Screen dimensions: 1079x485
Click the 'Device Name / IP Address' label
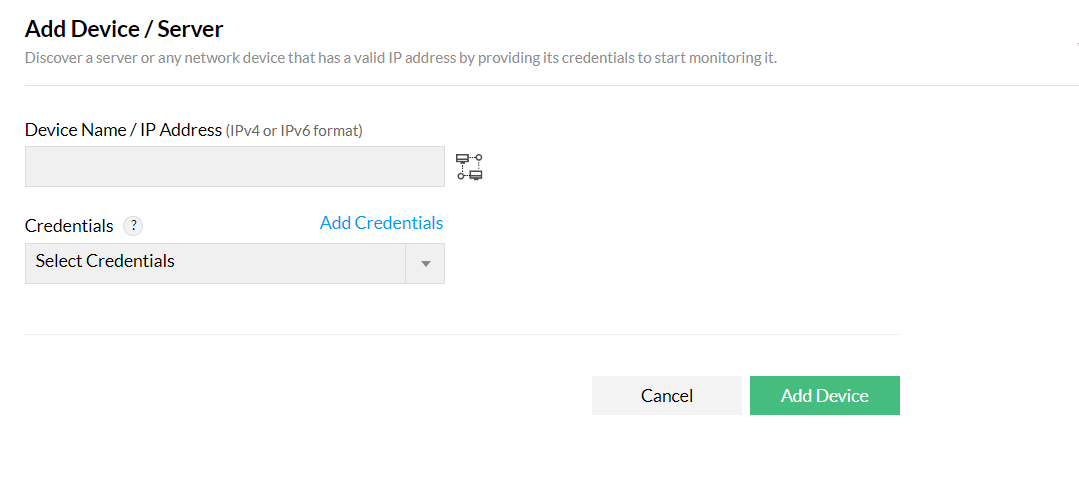(x=123, y=129)
